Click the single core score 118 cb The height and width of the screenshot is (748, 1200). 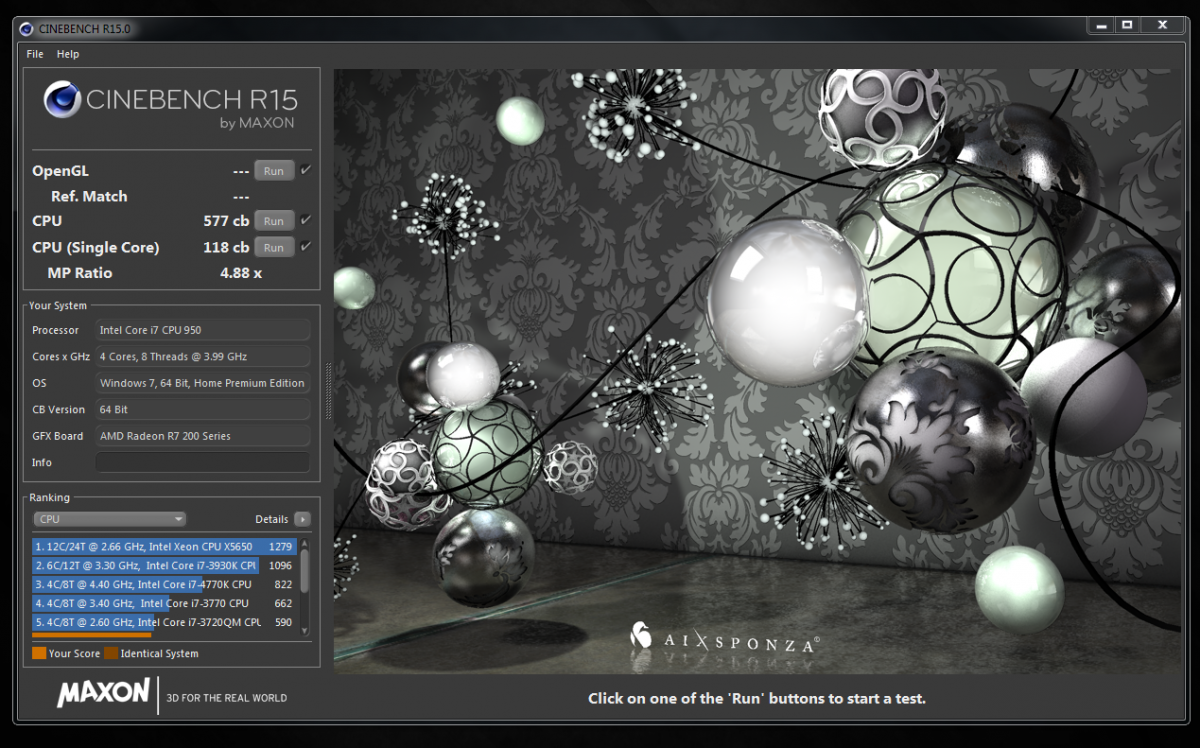(x=226, y=247)
